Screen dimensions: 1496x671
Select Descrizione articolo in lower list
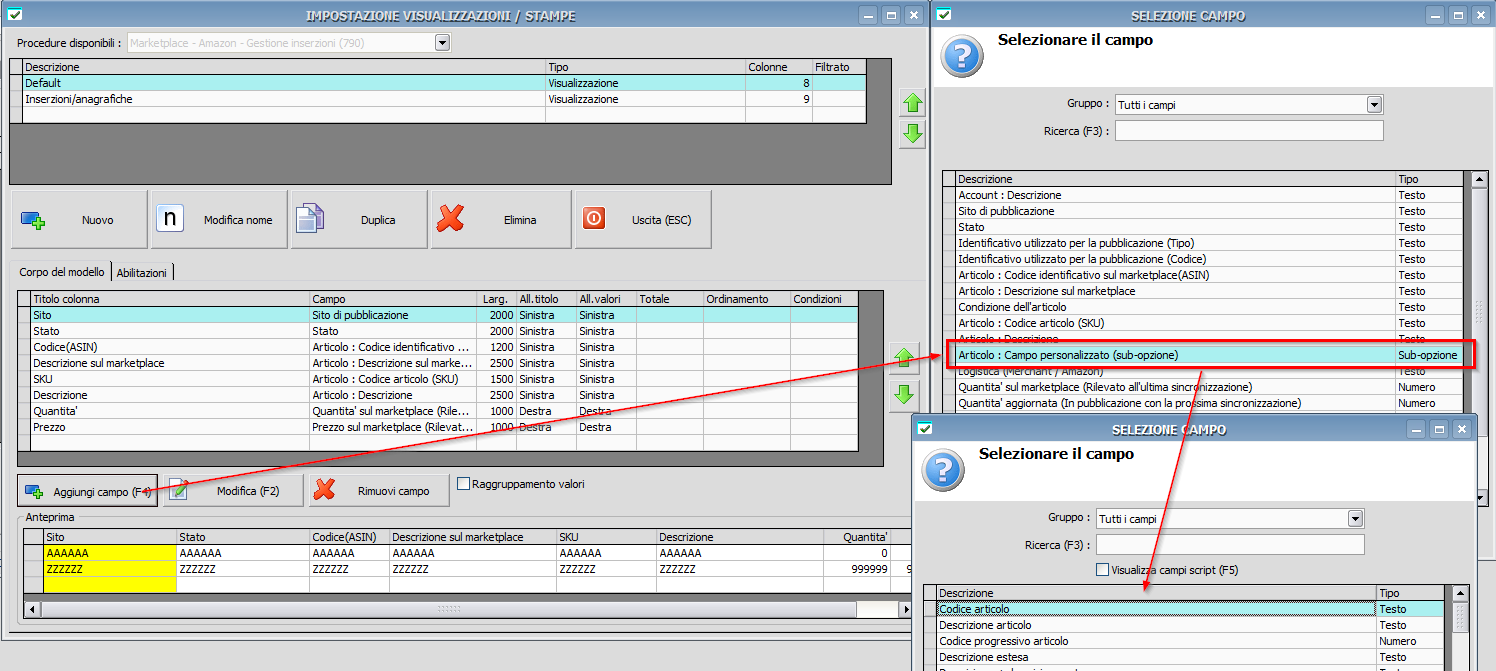(x=1184, y=625)
